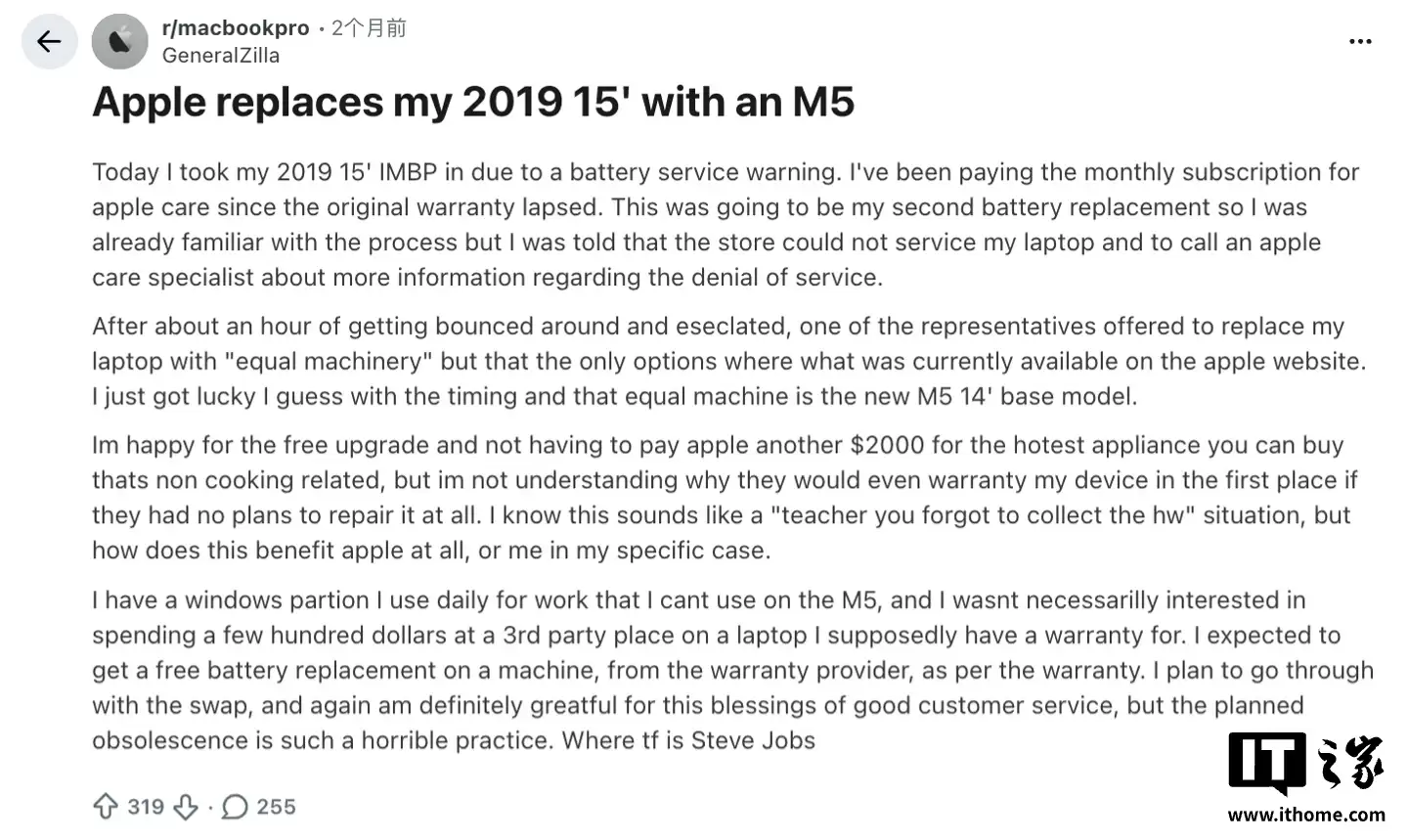Open GeneralZilla's user profile
This screenshot has height=840, width=1408.
pyautogui.click(x=222, y=56)
